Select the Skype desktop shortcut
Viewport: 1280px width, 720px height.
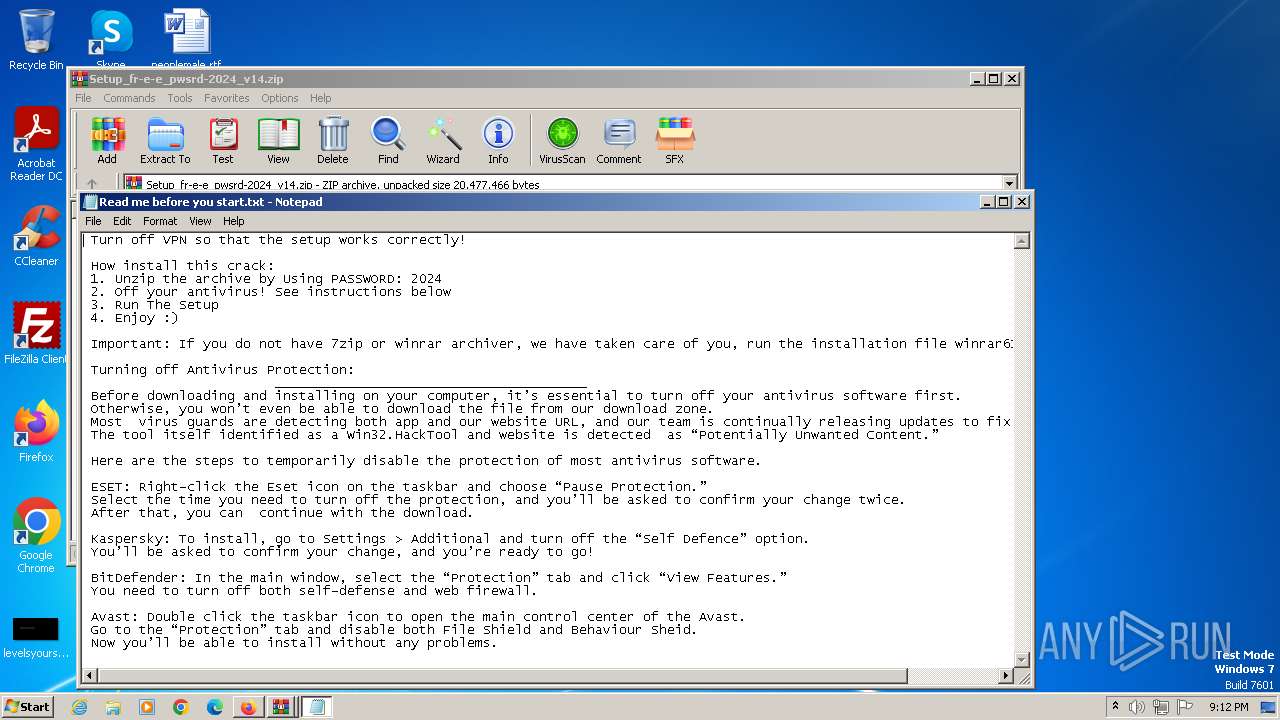tap(110, 40)
